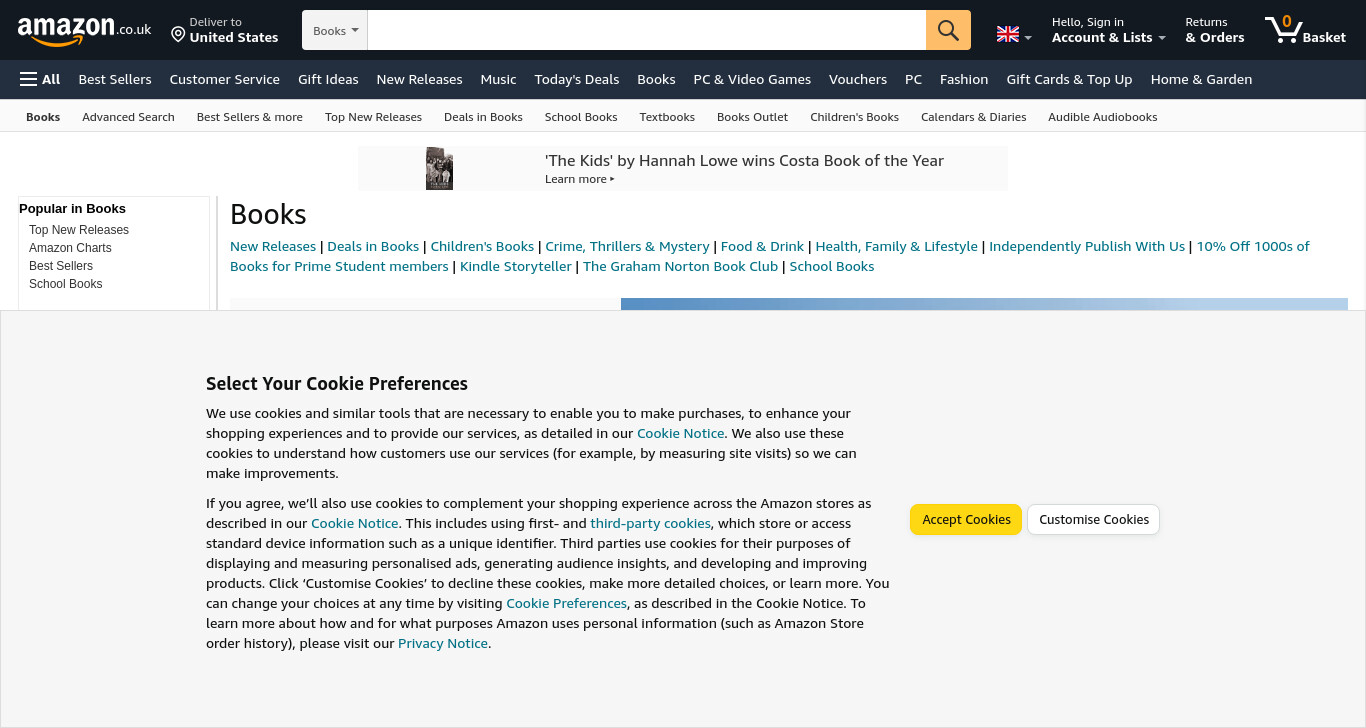Screen dimensions: 1366x728
Task: Open Calendars & Diaries tab
Action: point(973,117)
